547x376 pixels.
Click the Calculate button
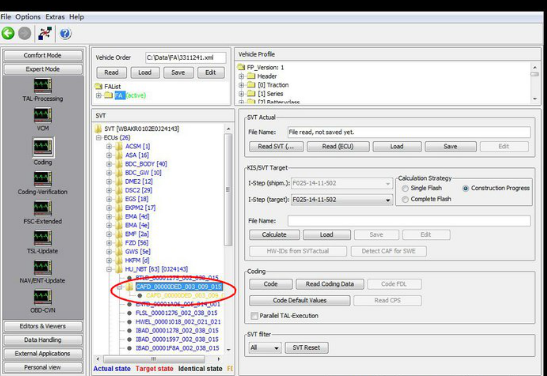coord(274,235)
